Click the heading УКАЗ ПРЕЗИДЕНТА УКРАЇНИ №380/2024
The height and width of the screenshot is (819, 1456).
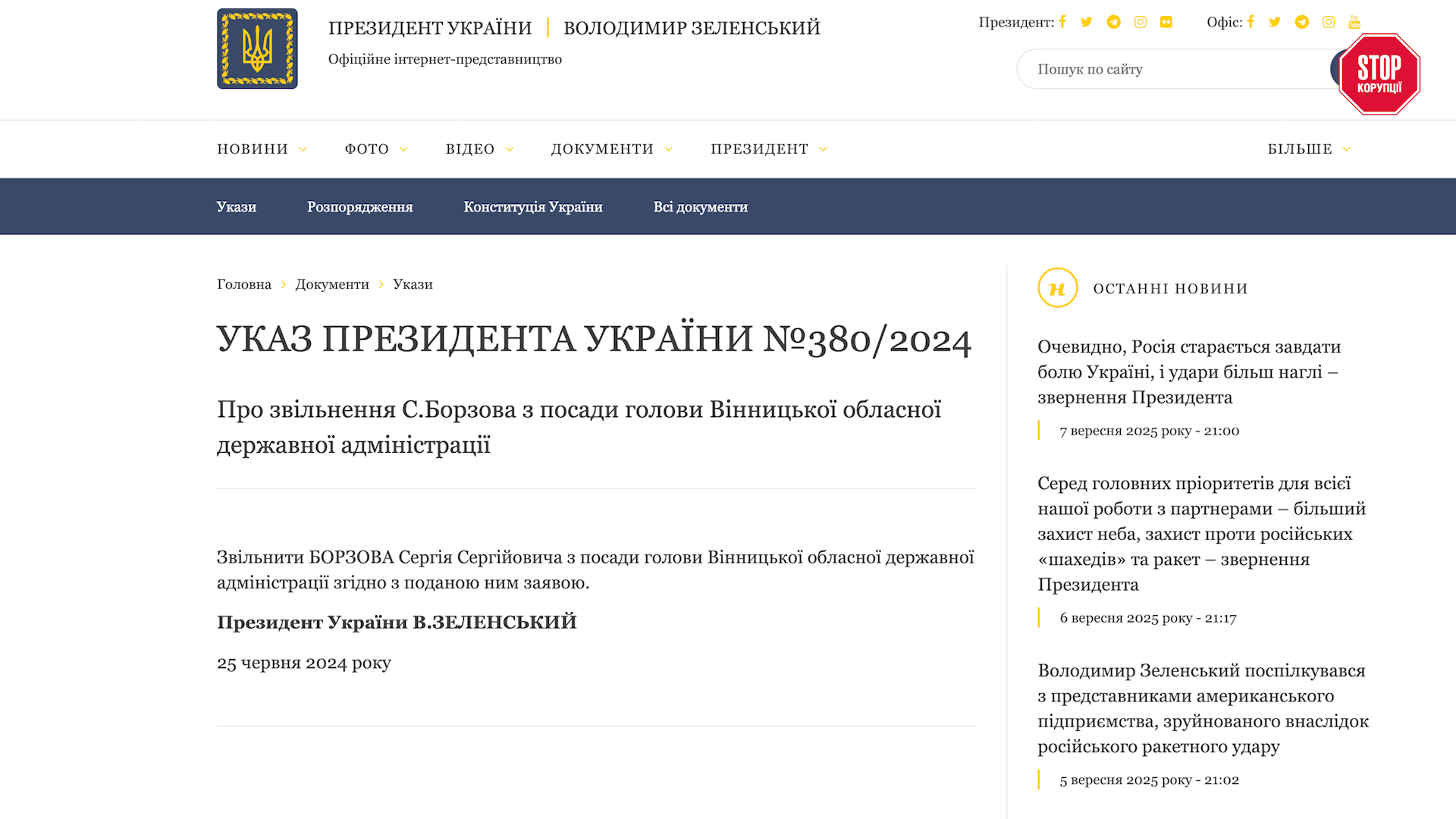pos(594,340)
